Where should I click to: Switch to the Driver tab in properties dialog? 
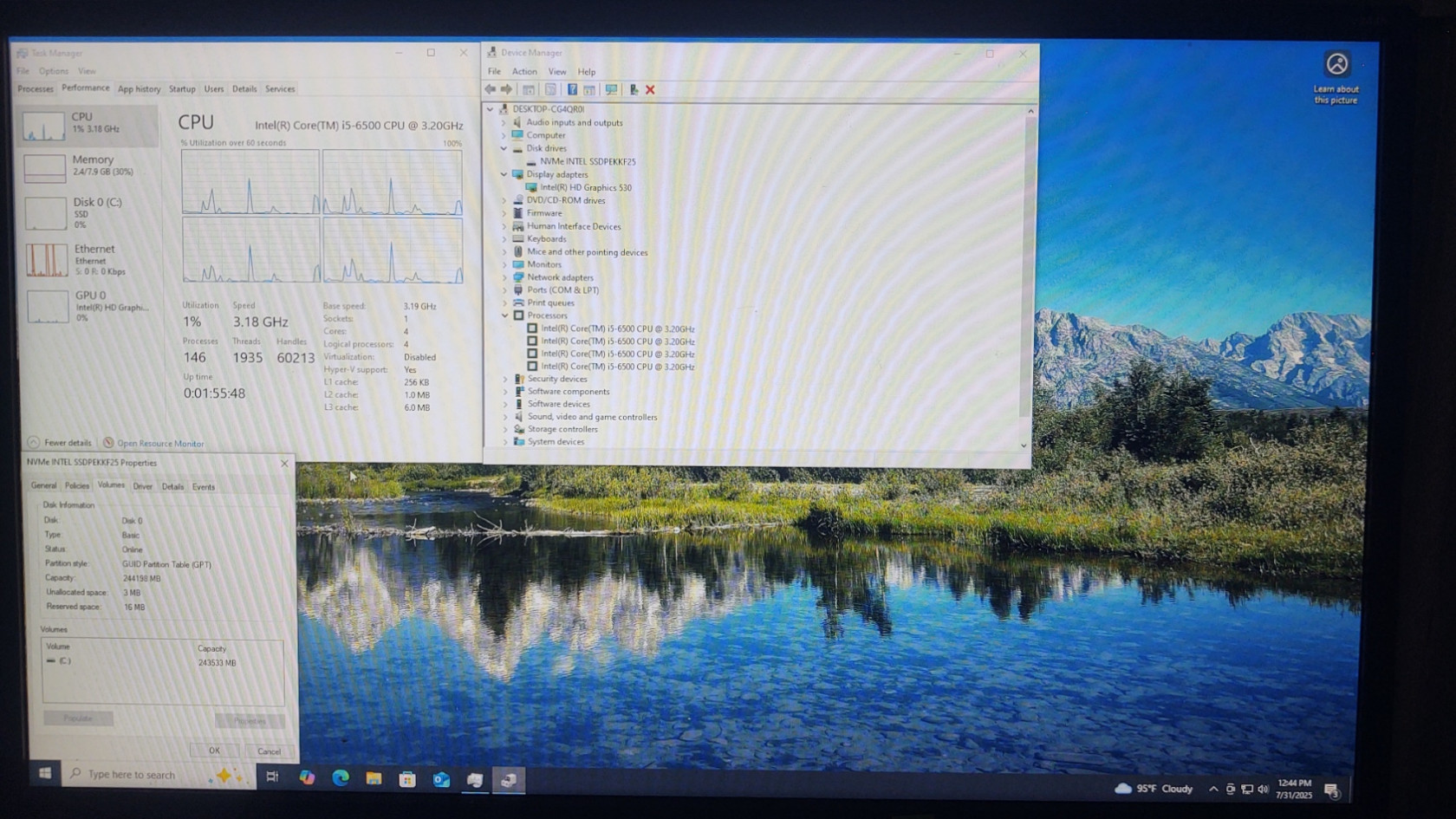143,486
